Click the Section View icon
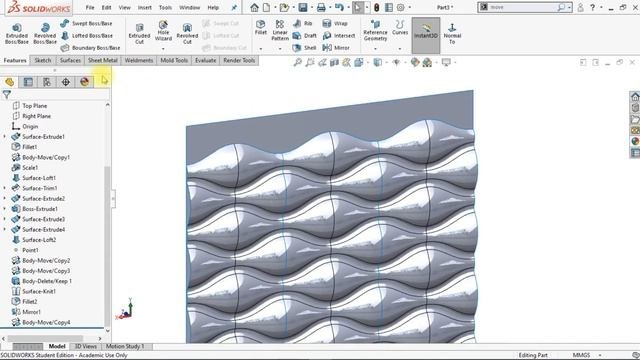The width and height of the screenshot is (640, 360). pyautogui.click(x=334, y=62)
